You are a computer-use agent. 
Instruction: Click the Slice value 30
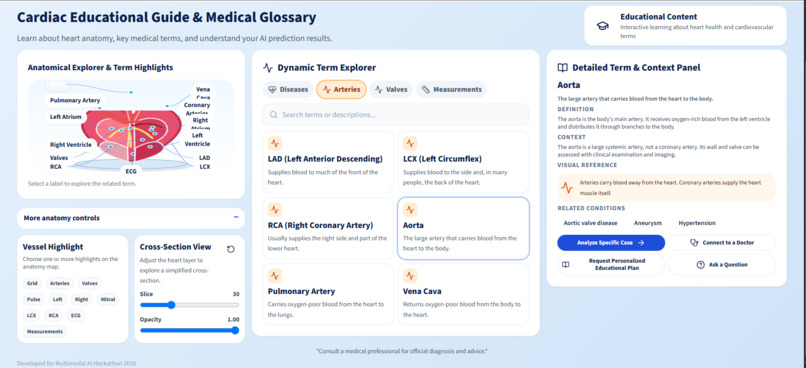click(x=236, y=294)
